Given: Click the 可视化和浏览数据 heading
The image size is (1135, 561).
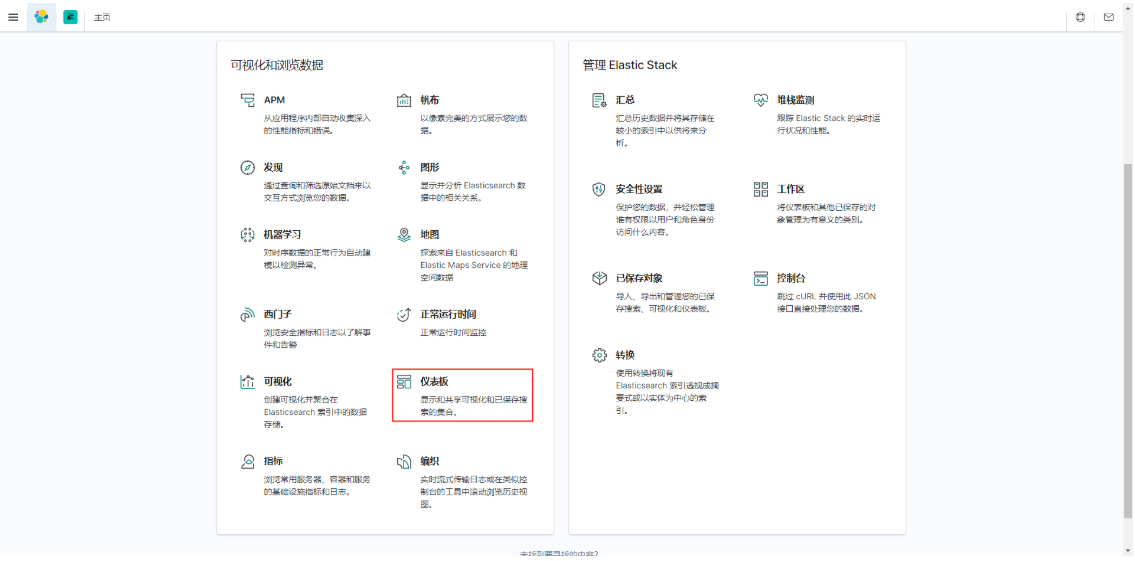Looking at the screenshot, I should tap(277, 64).
